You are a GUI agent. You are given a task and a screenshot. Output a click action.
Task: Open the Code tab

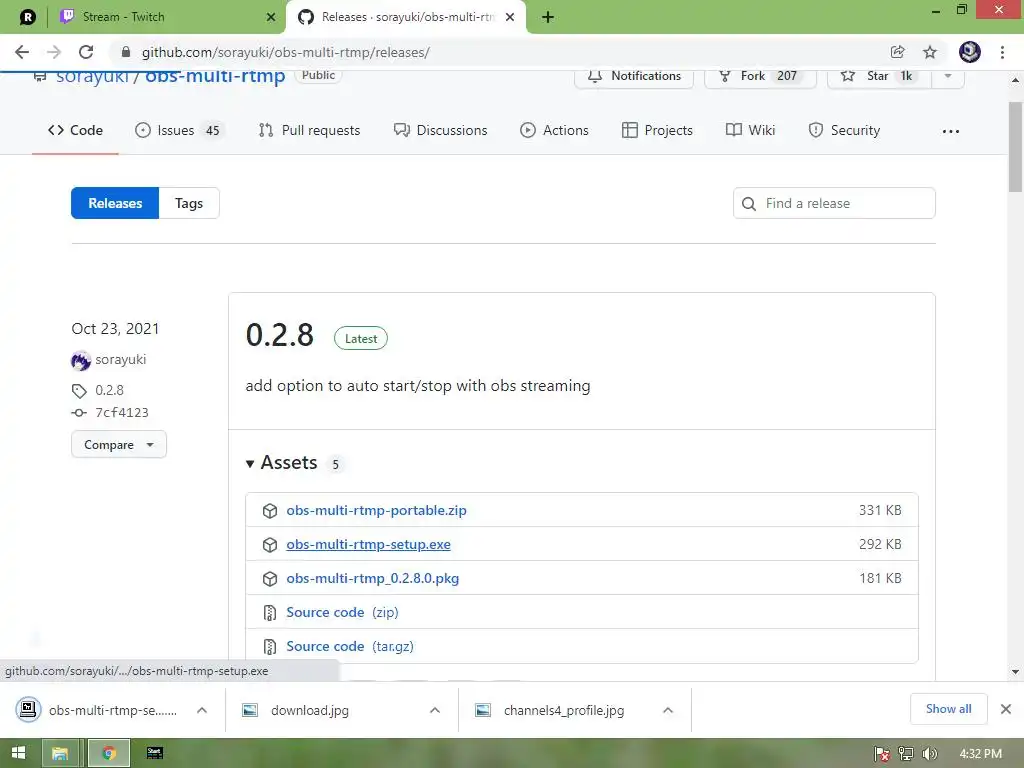click(75, 130)
